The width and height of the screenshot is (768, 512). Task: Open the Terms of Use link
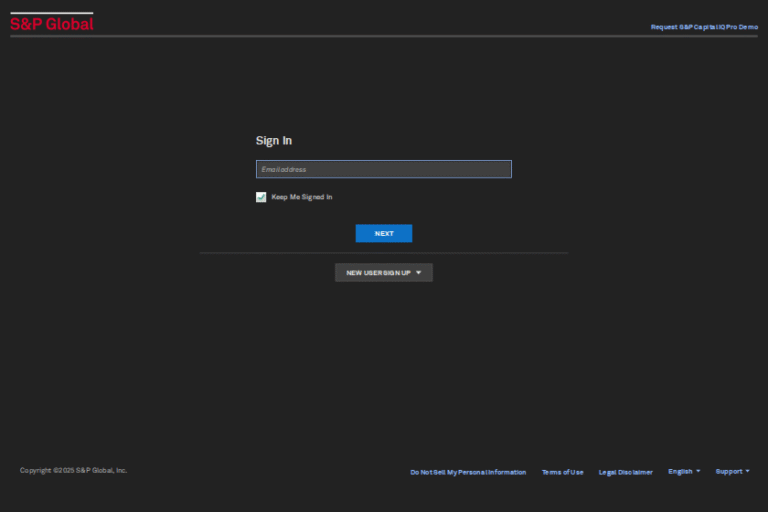click(562, 472)
